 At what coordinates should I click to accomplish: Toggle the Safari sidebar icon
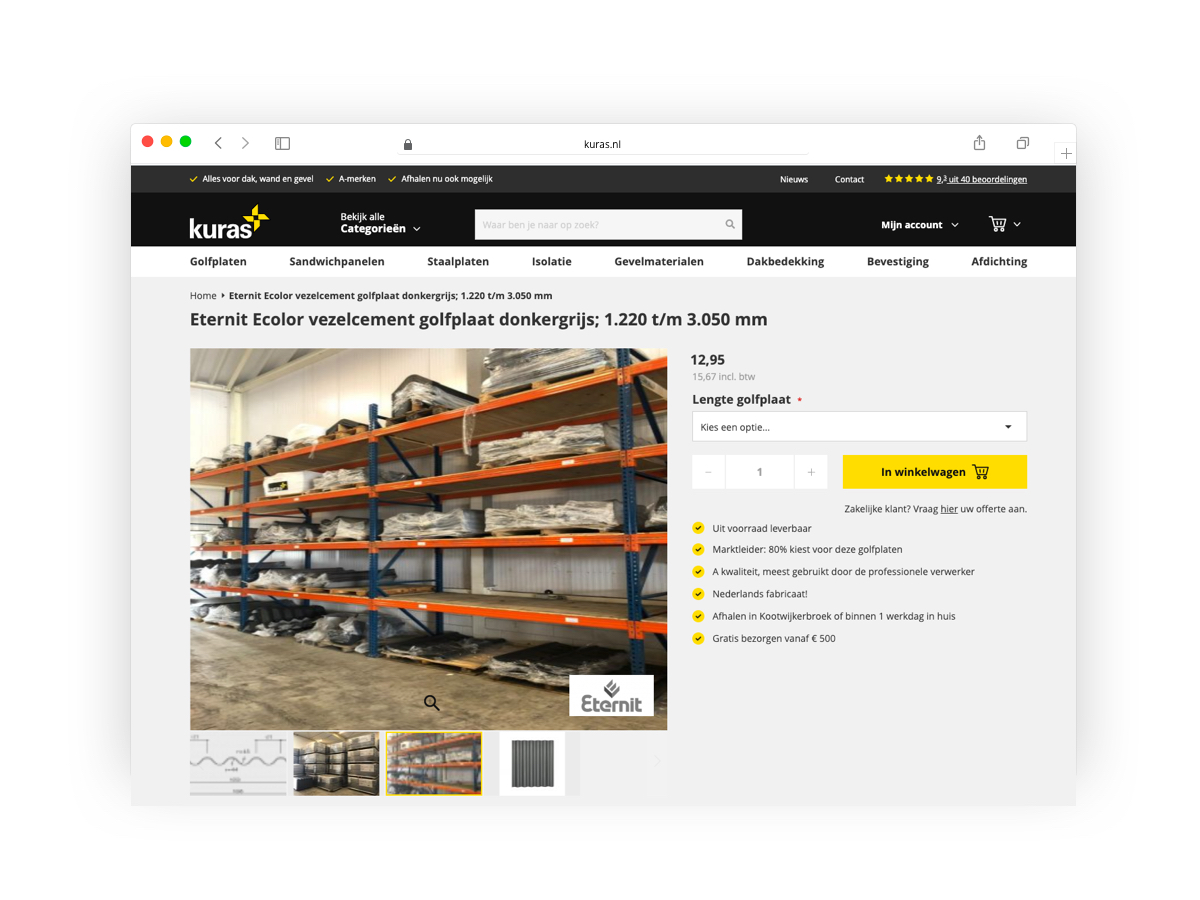[x=282, y=143]
